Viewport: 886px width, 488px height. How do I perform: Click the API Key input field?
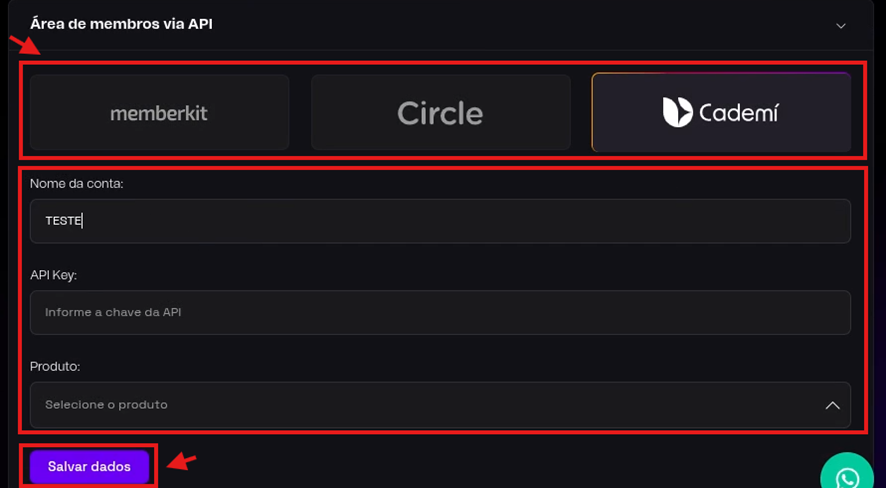pyautogui.click(x=440, y=313)
